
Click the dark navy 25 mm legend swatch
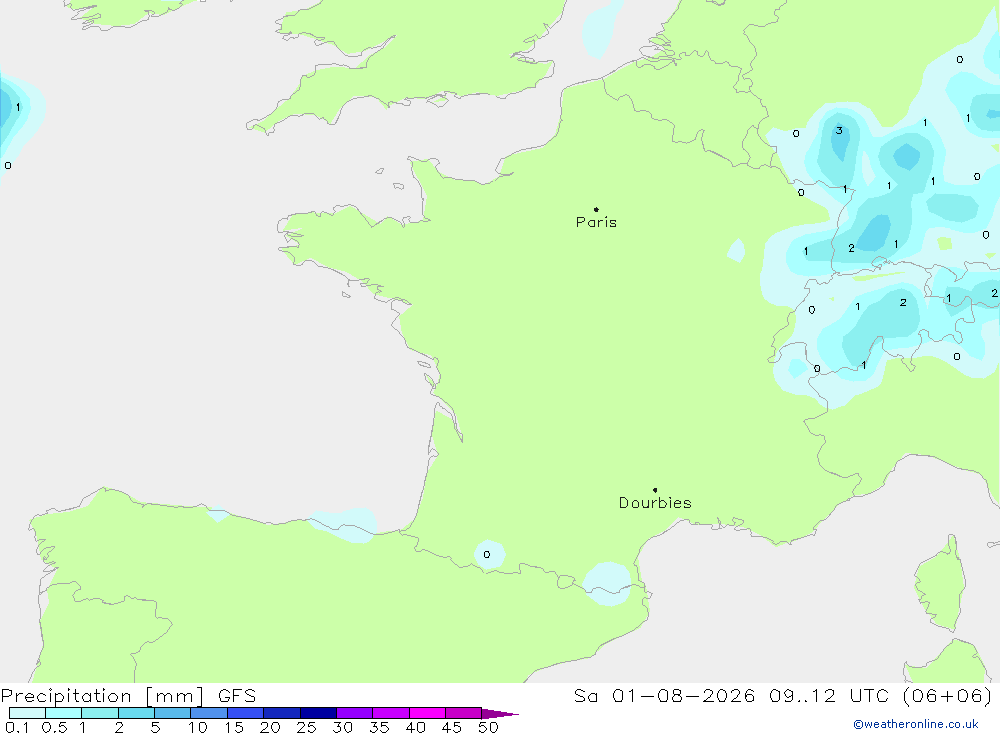pyautogui.click(x=318, y=713)
